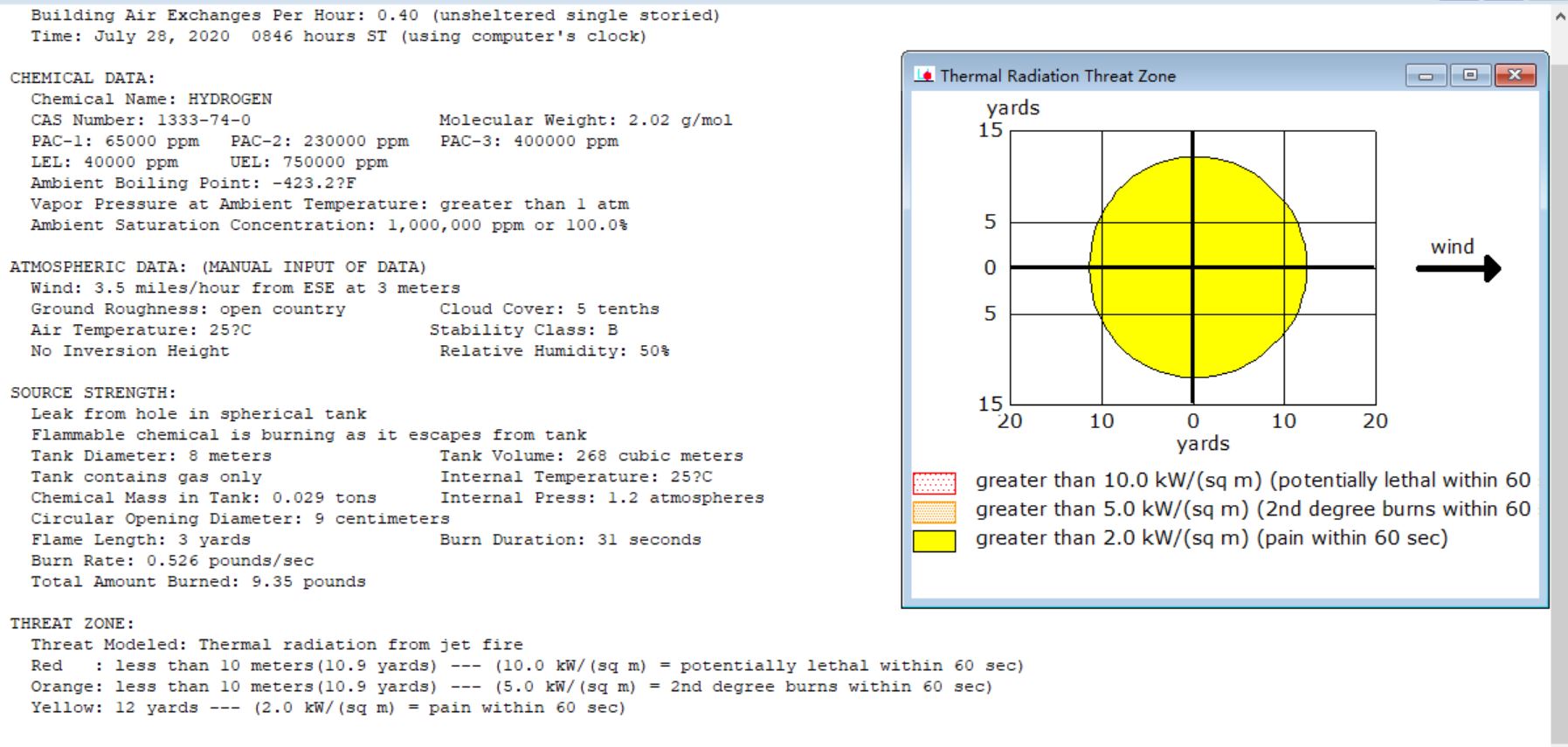Click 'Burn Duration: 31 seconds' text
Viewport: 1568px width, 747px height.
[x=570, y=539]
